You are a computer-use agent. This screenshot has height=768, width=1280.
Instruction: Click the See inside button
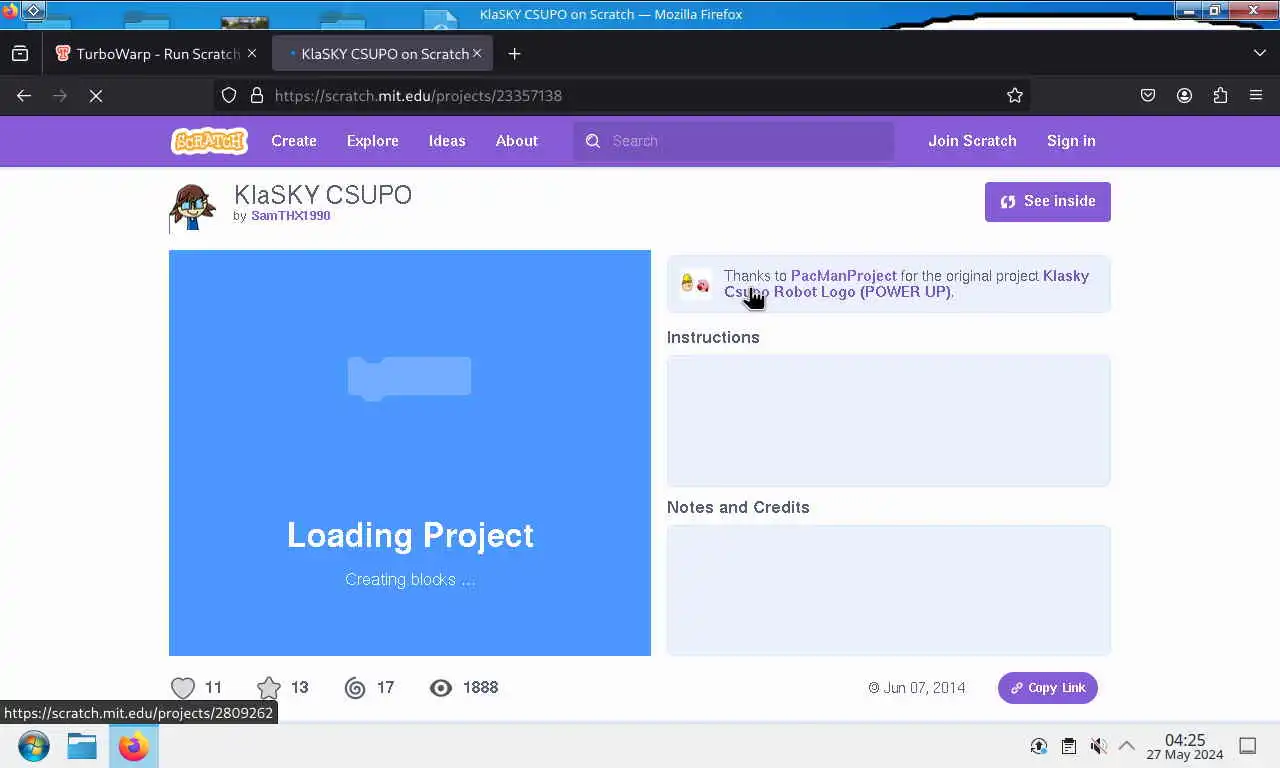1047,201
